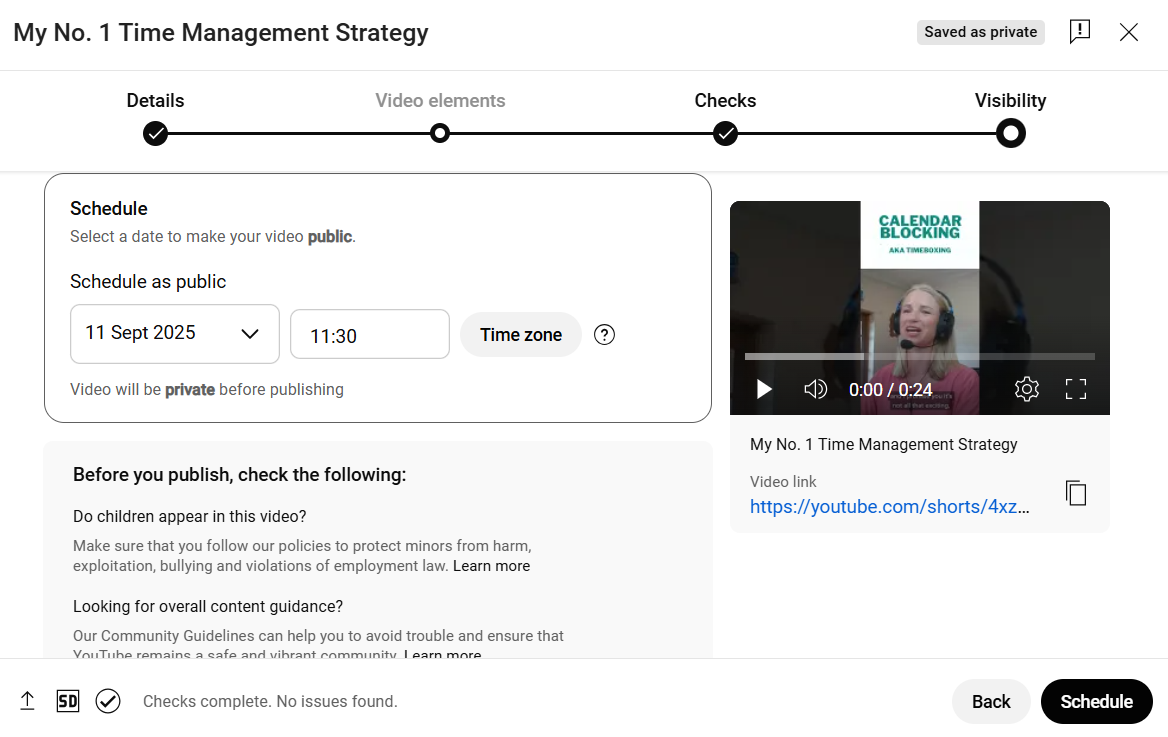Switch to the Details tab
The width and height of the screenshot is (1168, 737).
click(x=155, y=100)
